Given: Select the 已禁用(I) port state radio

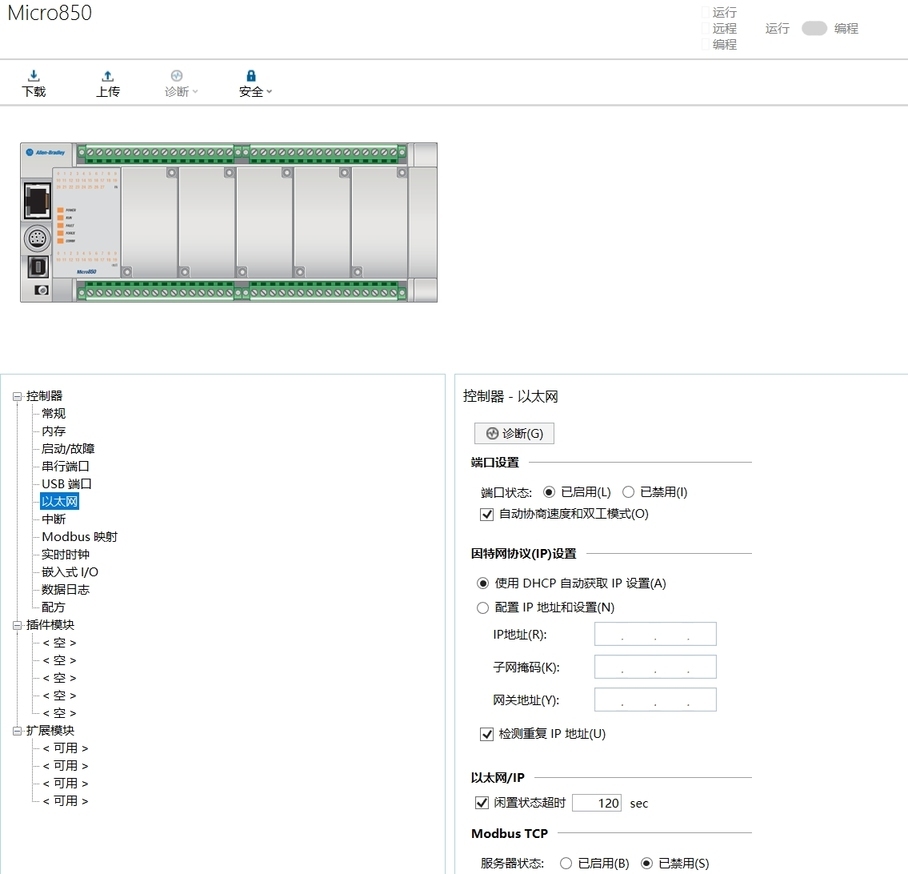Looking at the screenshot, I should tap(628, 492).
